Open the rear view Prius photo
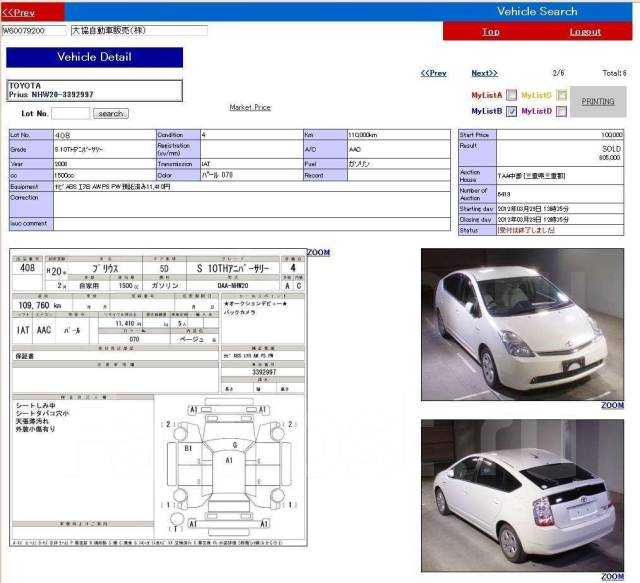Image resolution: width=640 pixels, height=583 pixels. tap(522, 495)
